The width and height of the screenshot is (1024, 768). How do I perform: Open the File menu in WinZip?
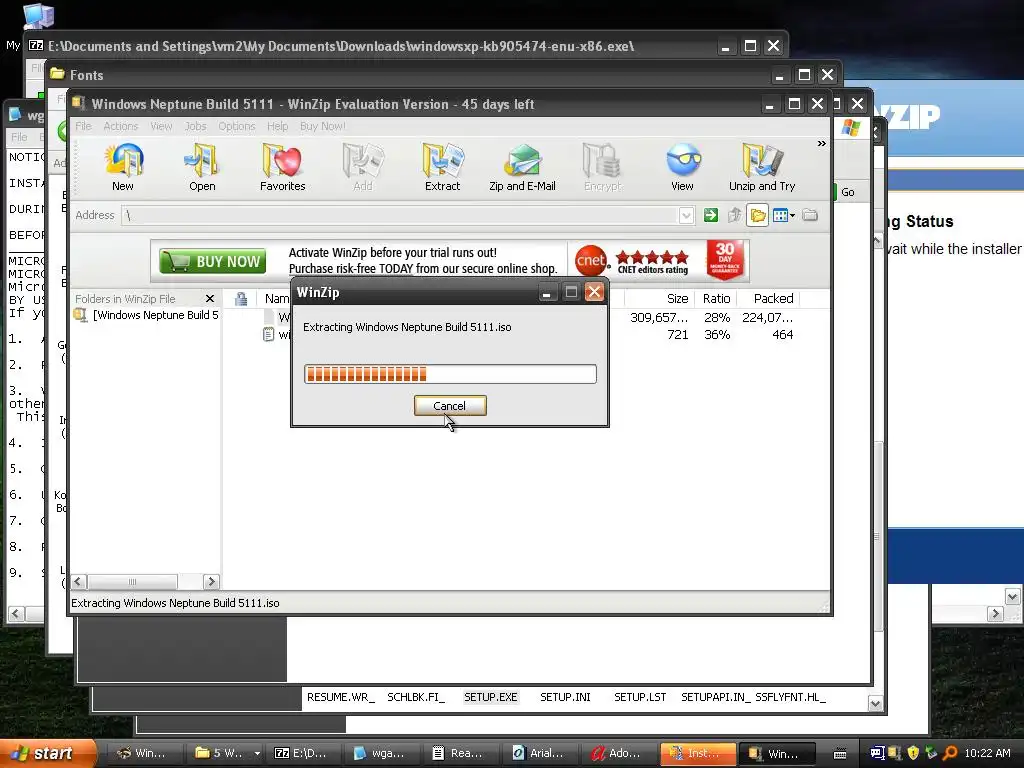[83, 126]
